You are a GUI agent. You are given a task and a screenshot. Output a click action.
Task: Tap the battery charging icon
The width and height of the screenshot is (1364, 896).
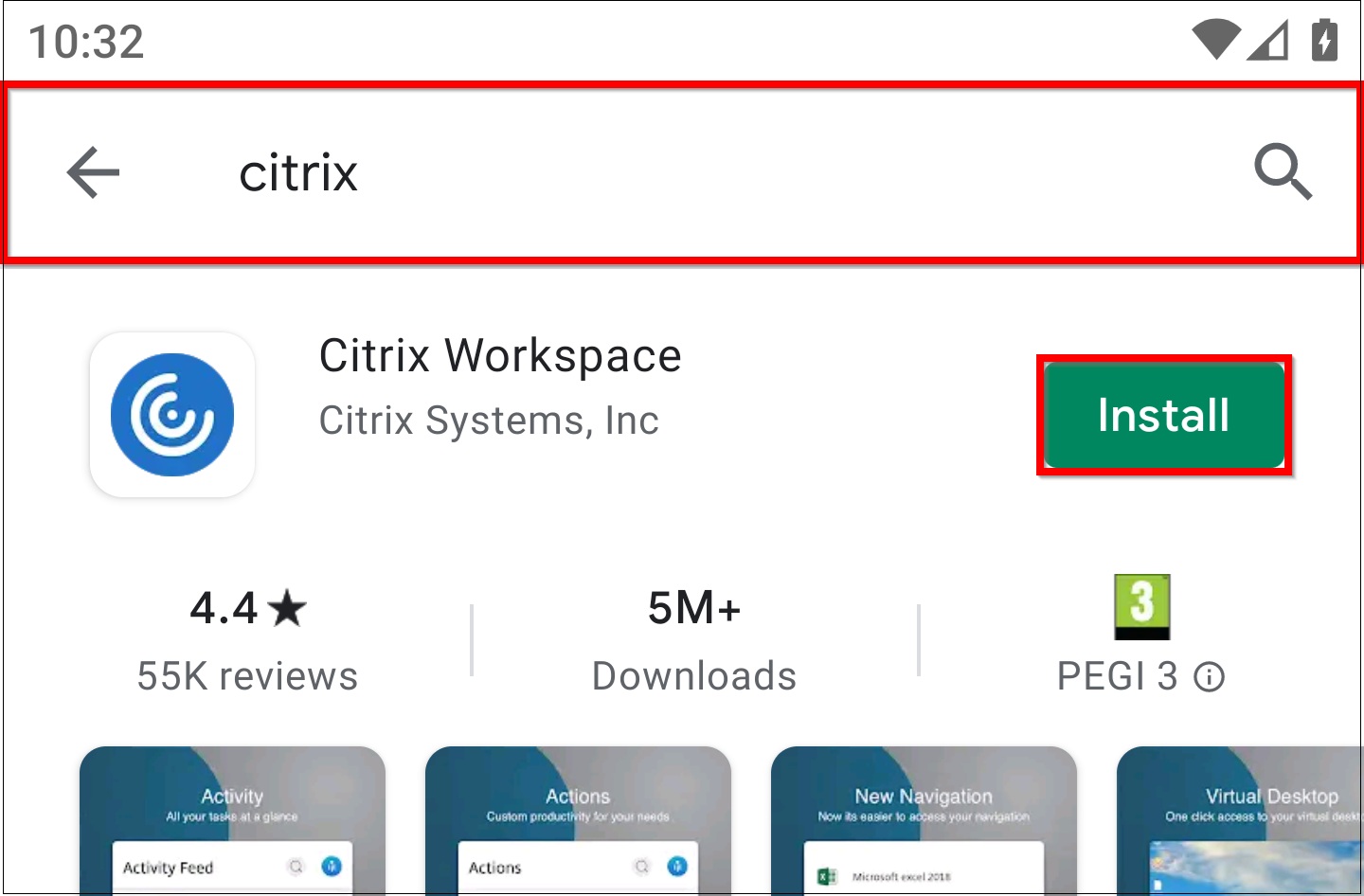click(1324, 40)
